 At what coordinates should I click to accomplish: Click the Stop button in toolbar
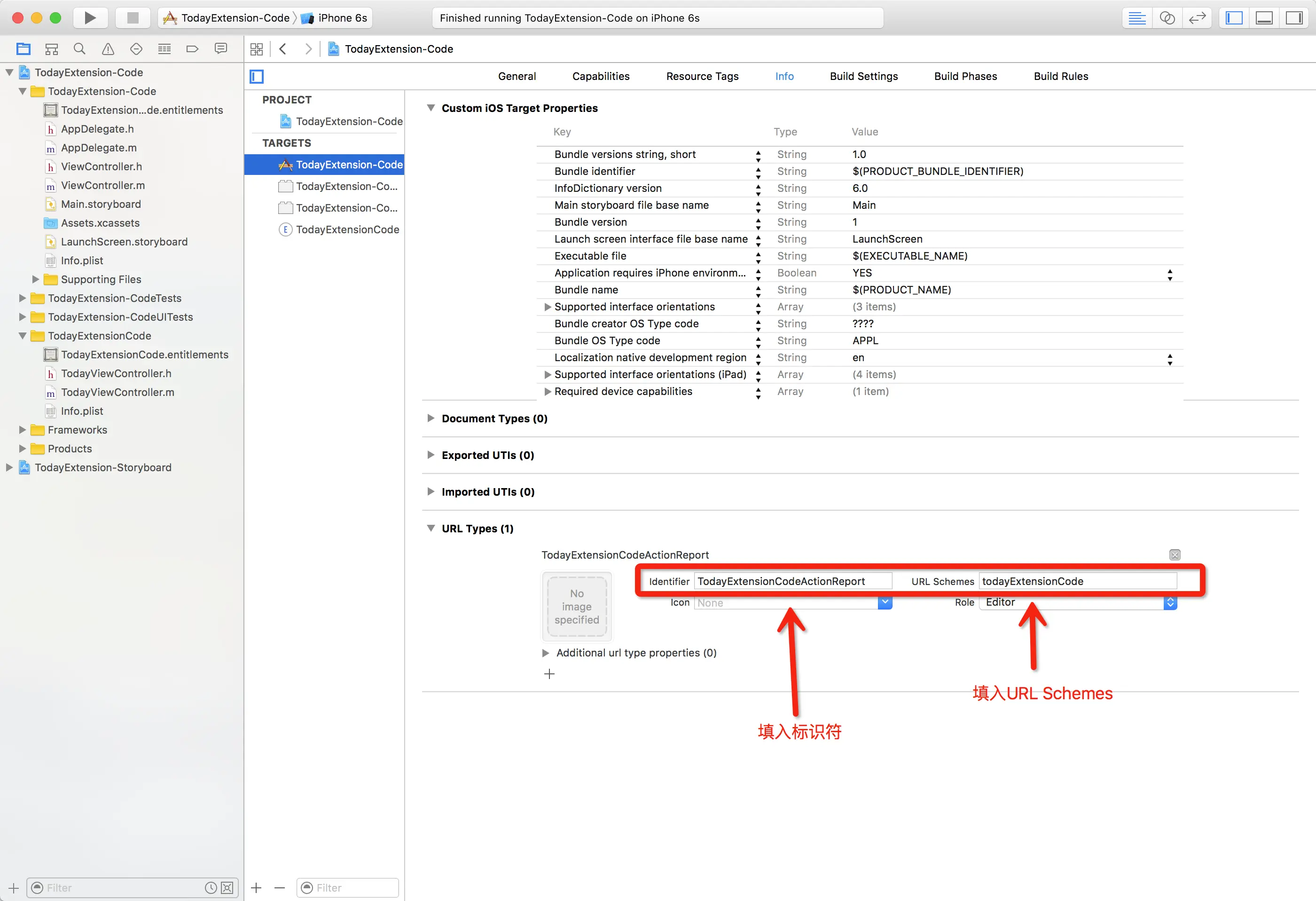point(133,17)
